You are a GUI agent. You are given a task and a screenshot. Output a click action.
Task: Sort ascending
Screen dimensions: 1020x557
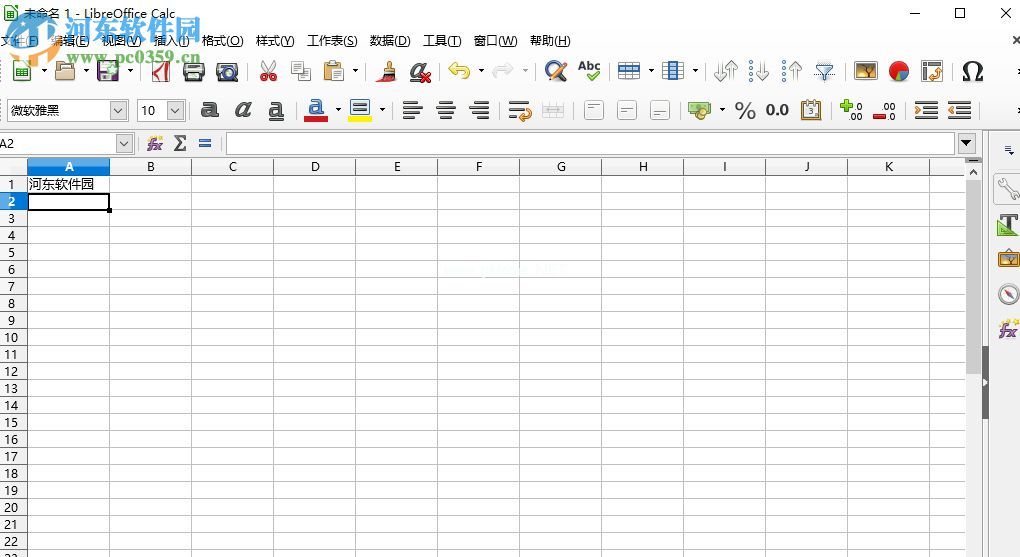pos(758,71)
